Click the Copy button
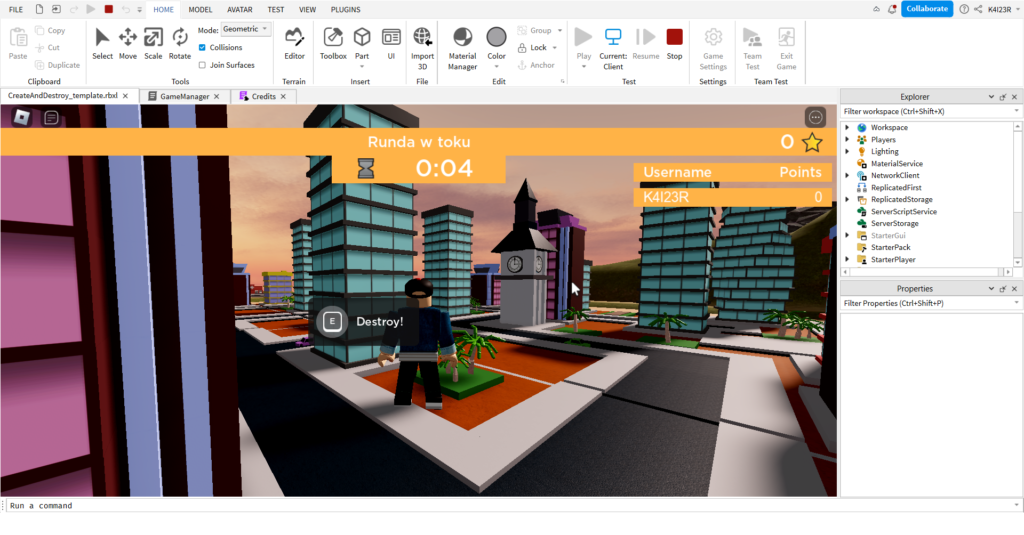 point(50,30)
